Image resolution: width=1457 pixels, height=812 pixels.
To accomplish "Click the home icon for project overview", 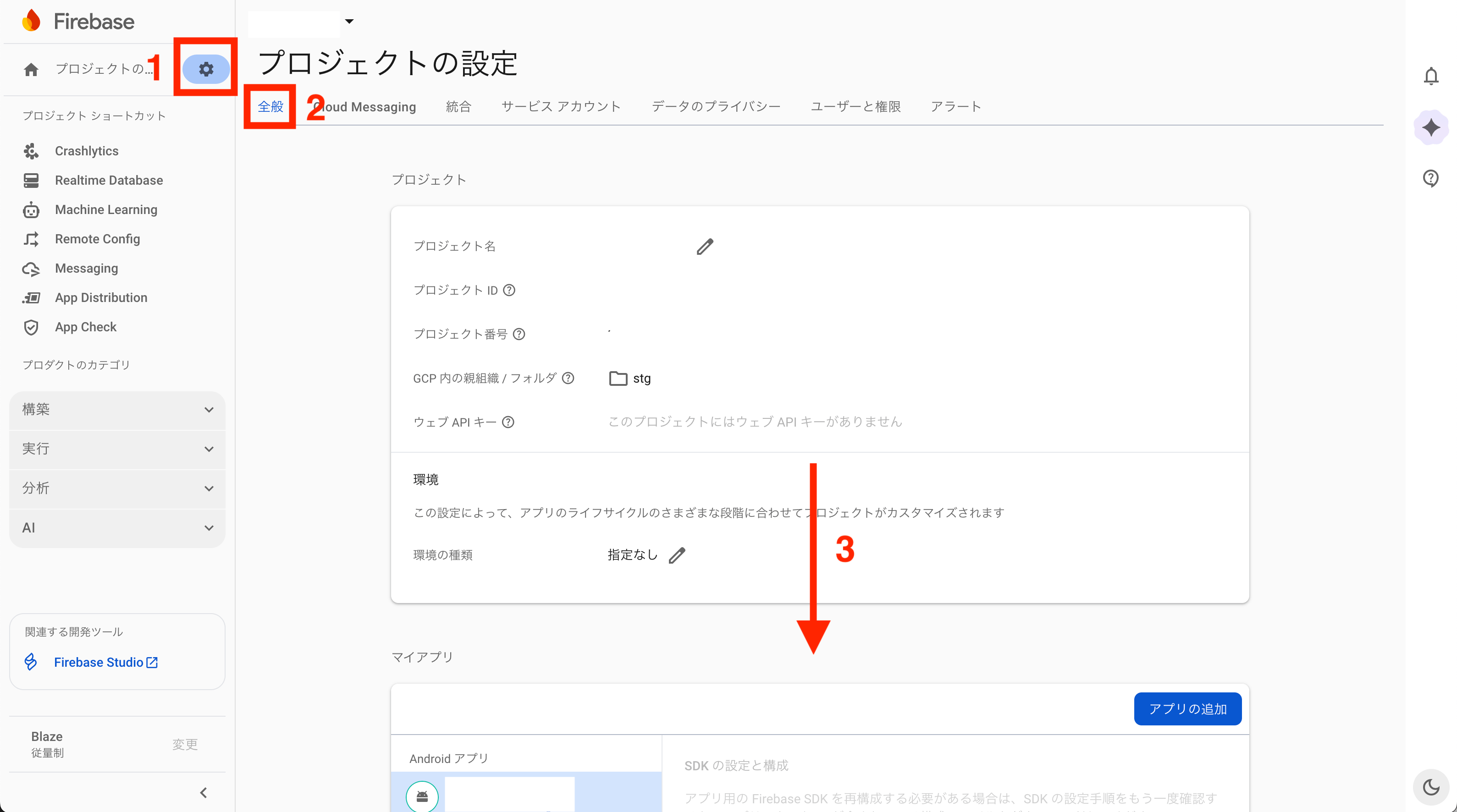I will (31, 69).
